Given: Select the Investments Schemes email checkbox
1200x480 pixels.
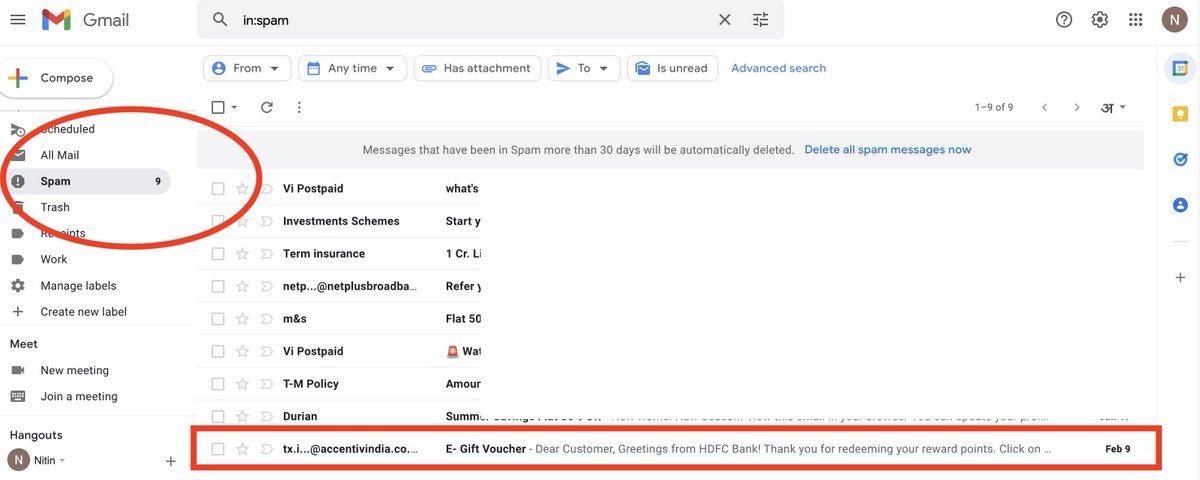Looking at the screenshot, I should point(218,221).
